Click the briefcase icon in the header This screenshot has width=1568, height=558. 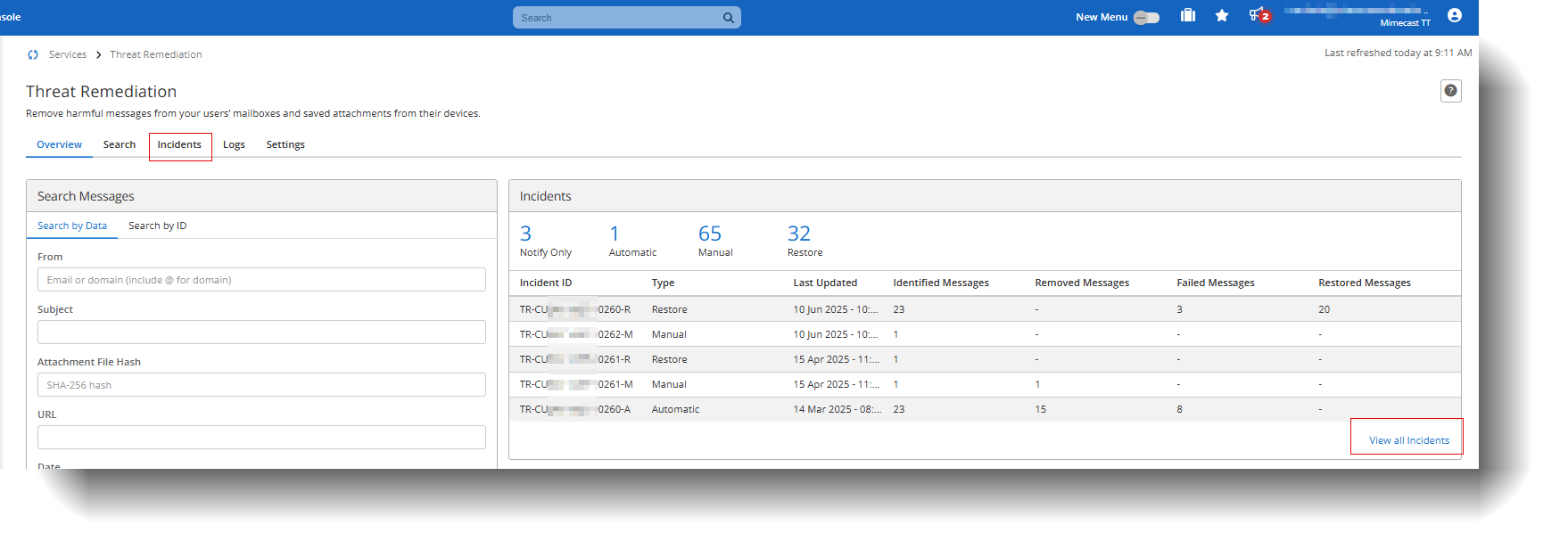(1187, 16)
